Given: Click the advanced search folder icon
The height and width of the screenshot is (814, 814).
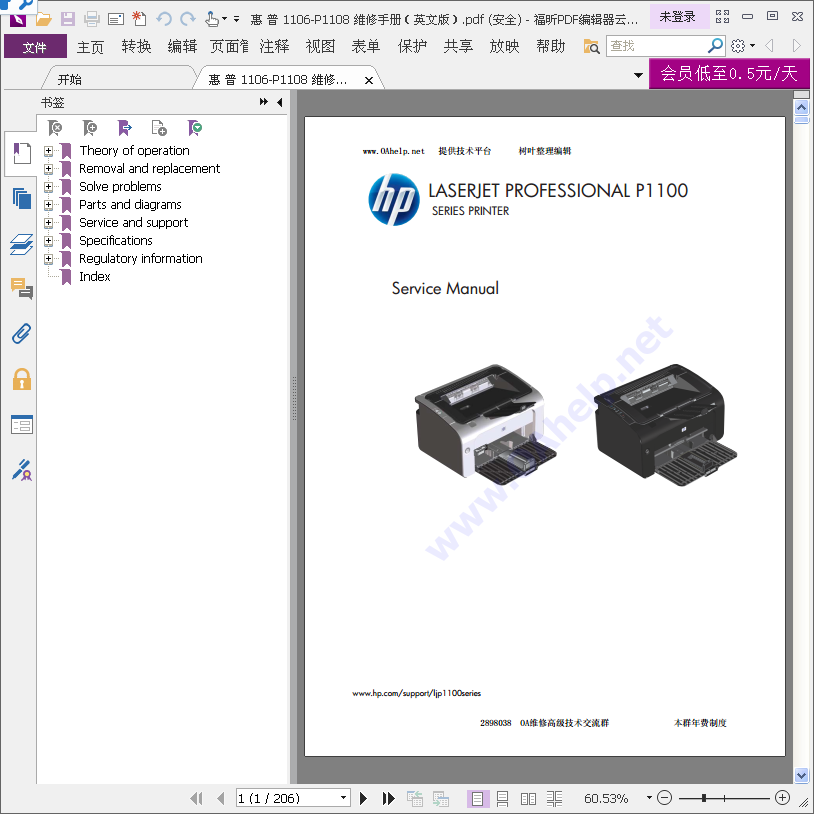Looking at the screenshot, I should coord(591,46).
